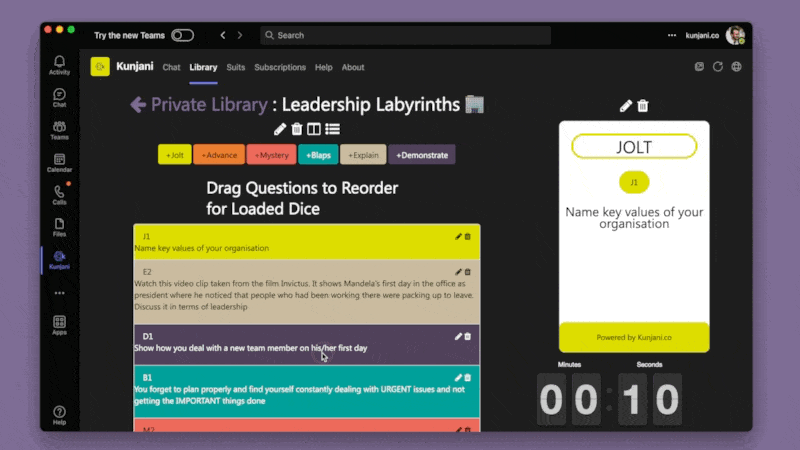Reload the tab with refresh icon
This screenshot has height=450, width=800.
[x=718, y=67]
